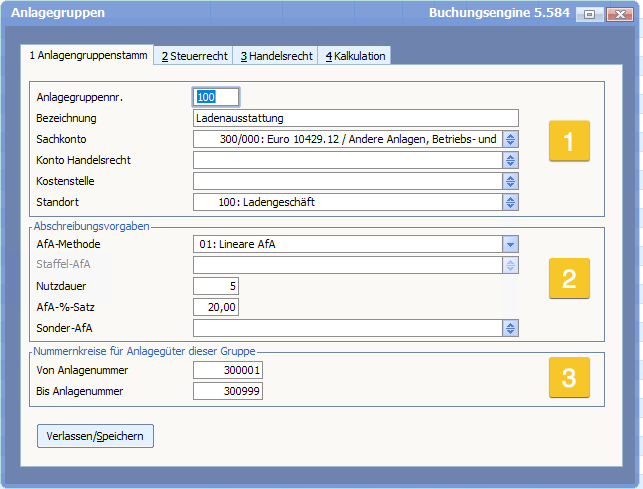This screenshot has height=489, width=643.
Task: Click the Von Anlagenummer field
Action: pos(227,370)
